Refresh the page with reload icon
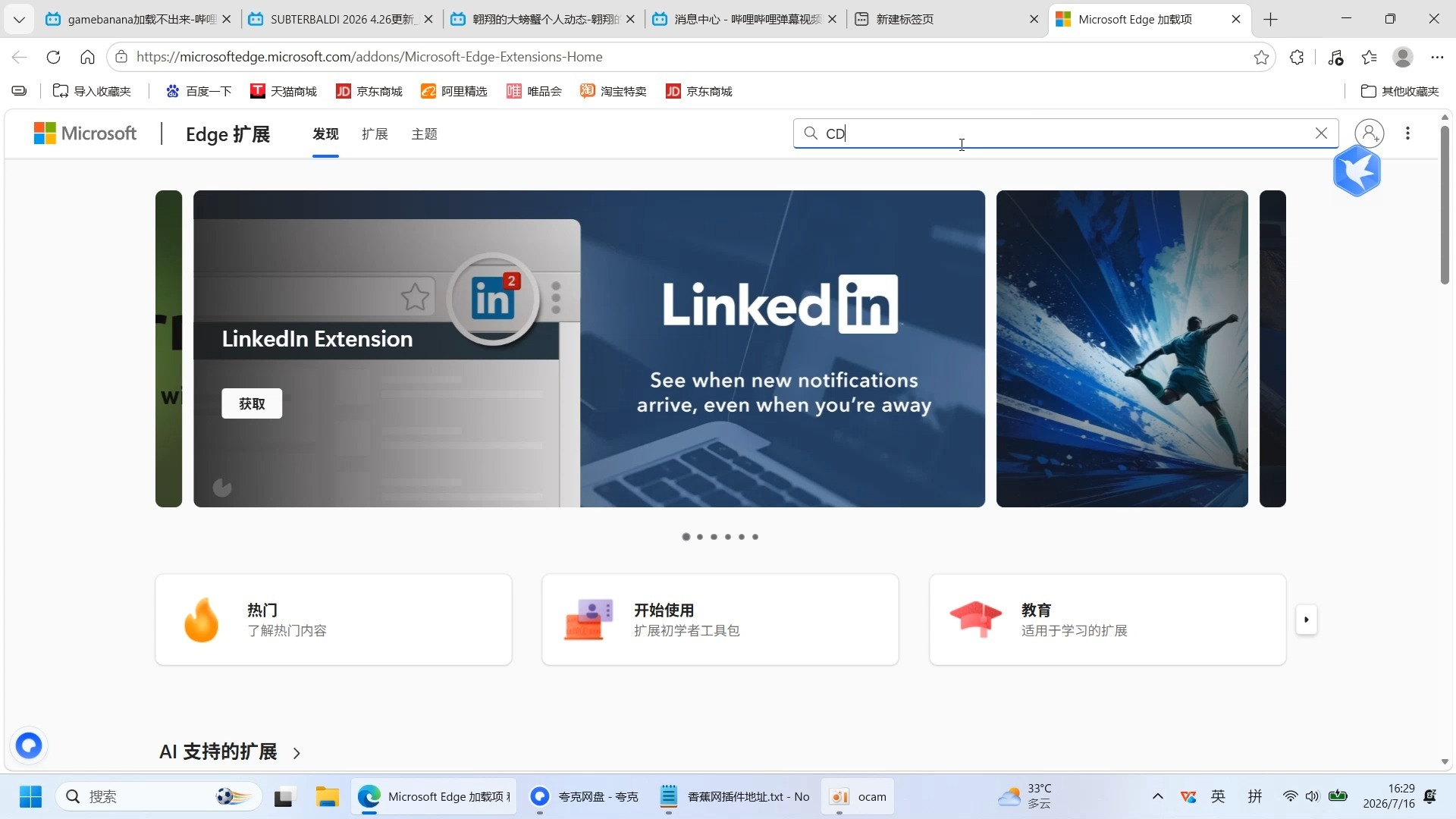1456x819 pixels. click(53, 57)
